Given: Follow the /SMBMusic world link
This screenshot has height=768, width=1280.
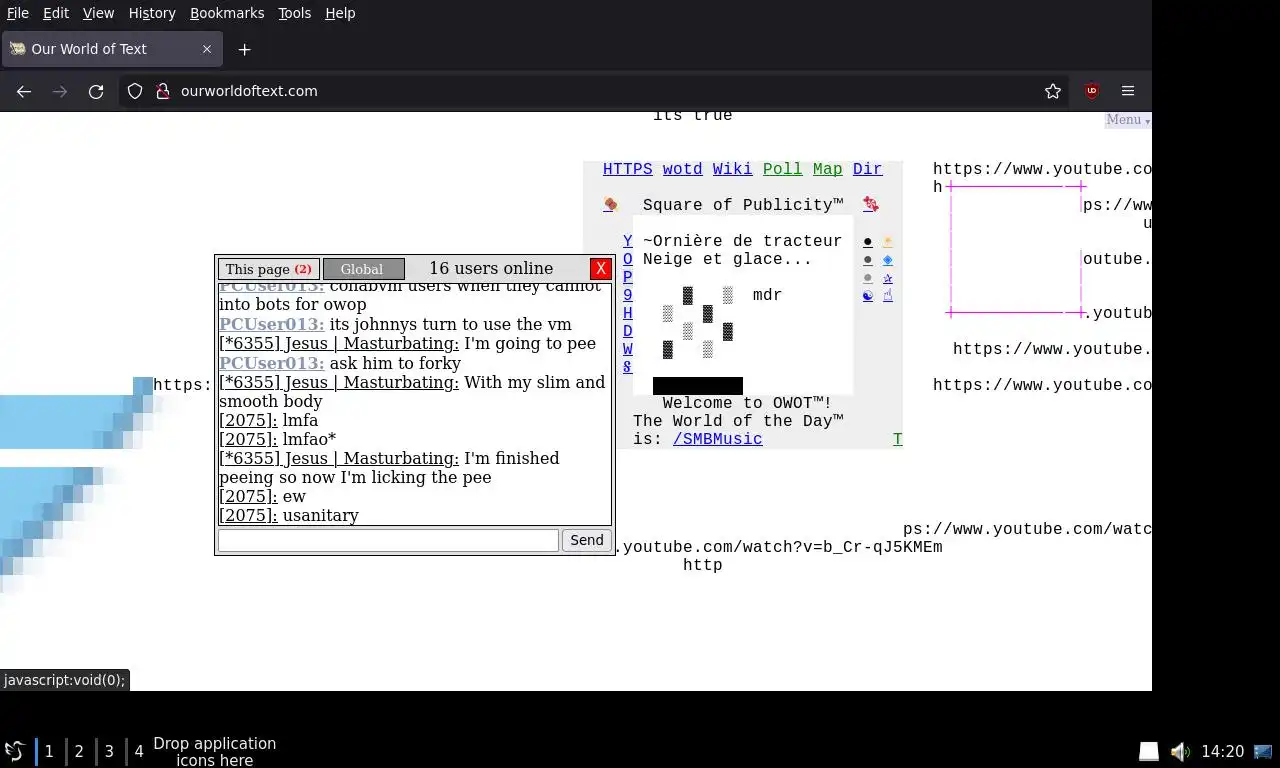Looking at the screenshot, I should point(717,439).
